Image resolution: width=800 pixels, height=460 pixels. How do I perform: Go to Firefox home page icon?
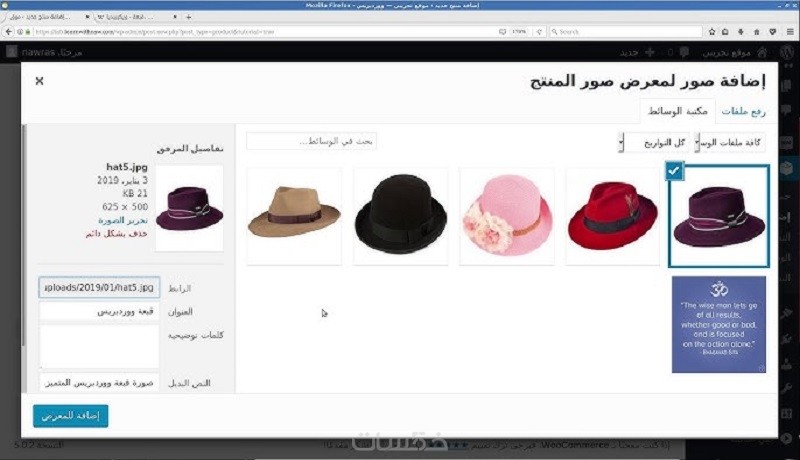[757, 32]
